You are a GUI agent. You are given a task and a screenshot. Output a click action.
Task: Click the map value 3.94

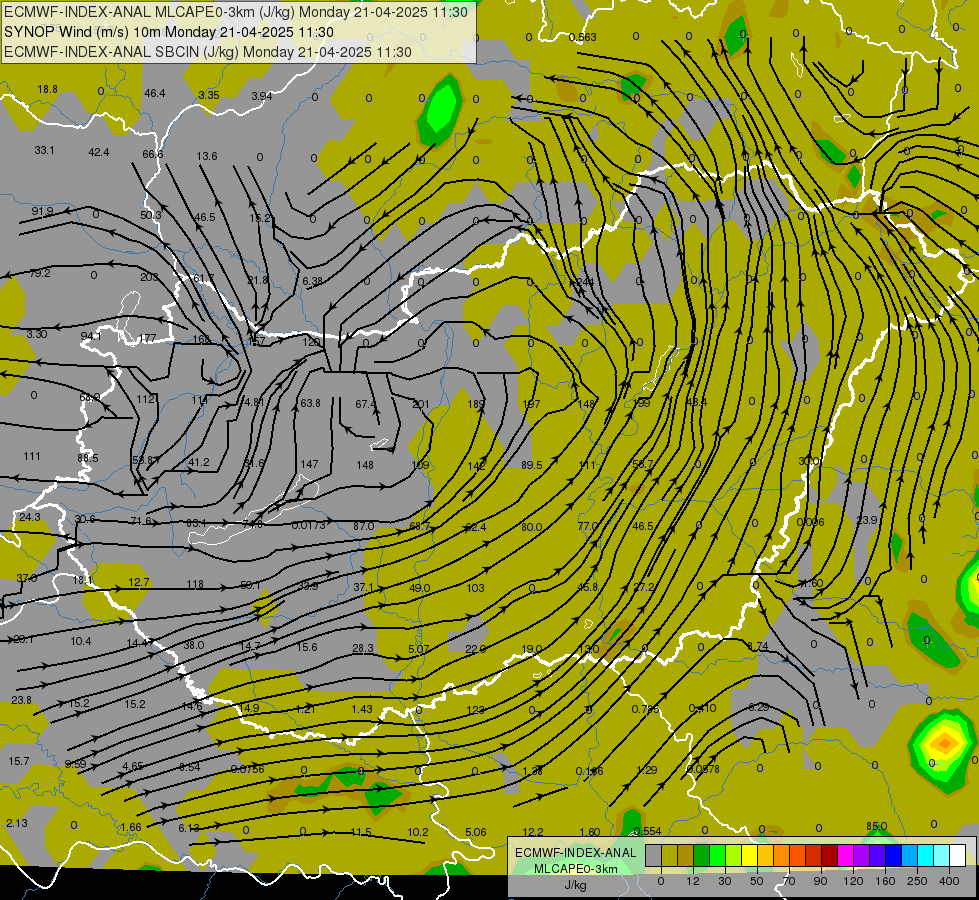point(262,96)
